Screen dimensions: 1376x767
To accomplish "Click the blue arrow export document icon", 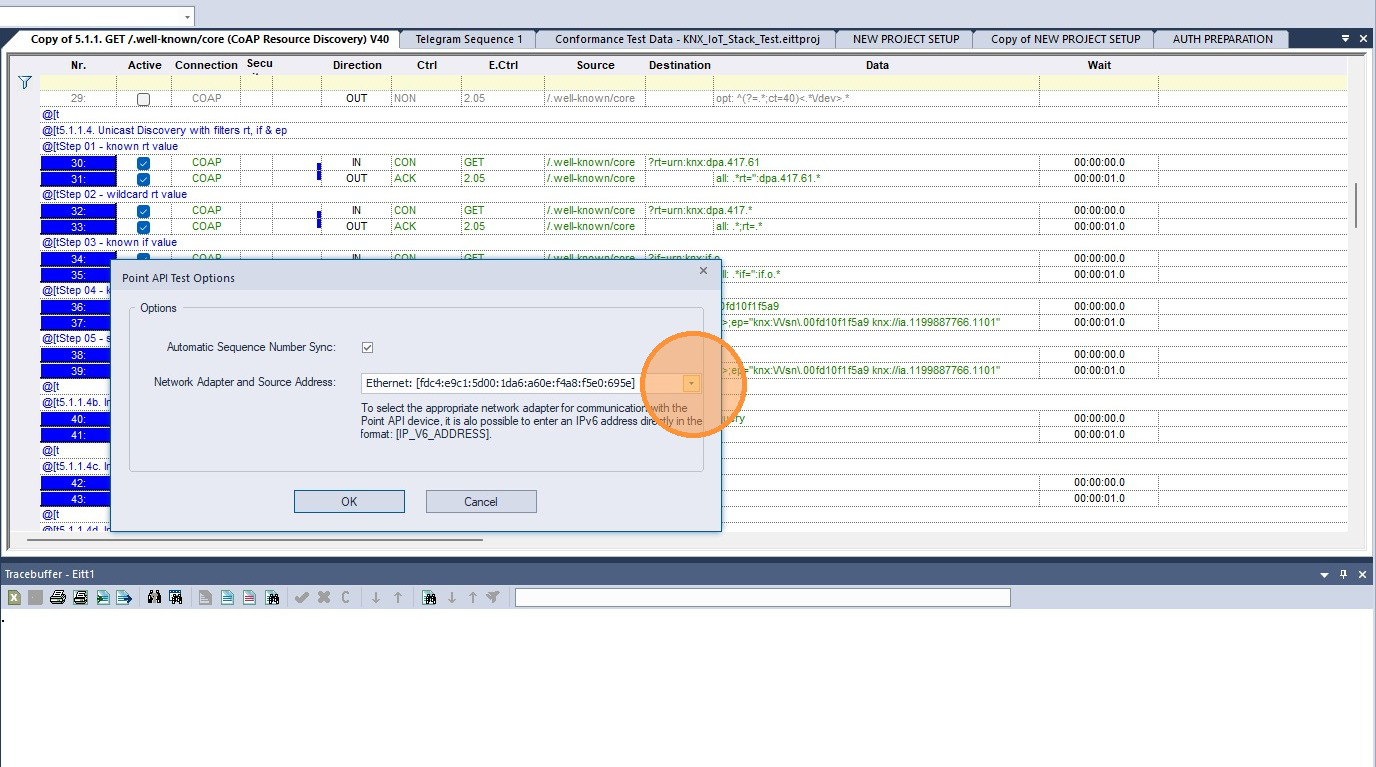I will click(124, 598).
